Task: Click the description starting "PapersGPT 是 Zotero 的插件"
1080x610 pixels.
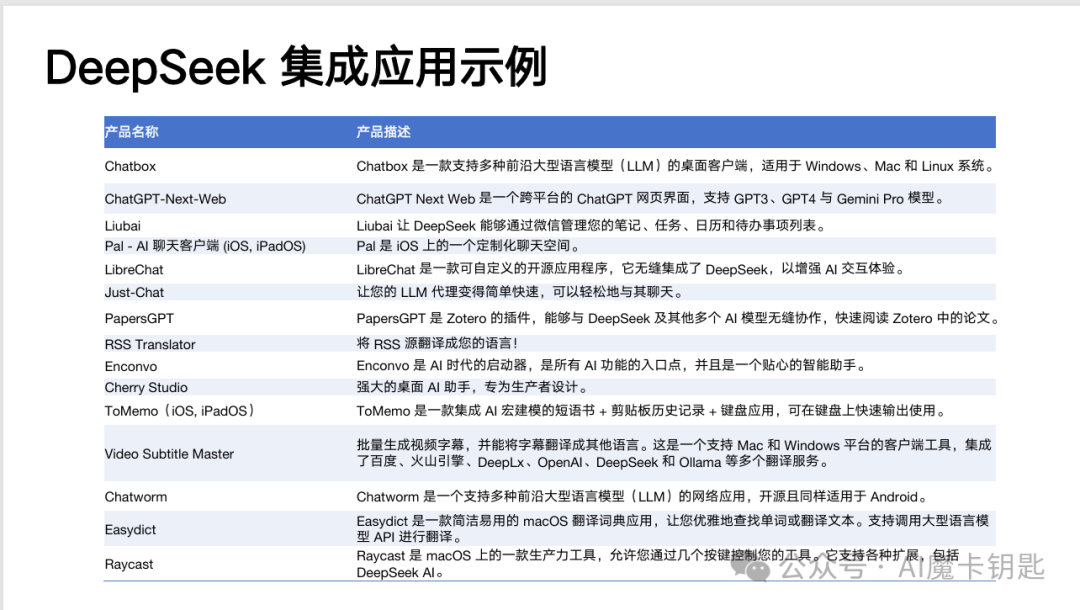Action: click(678, 317)
